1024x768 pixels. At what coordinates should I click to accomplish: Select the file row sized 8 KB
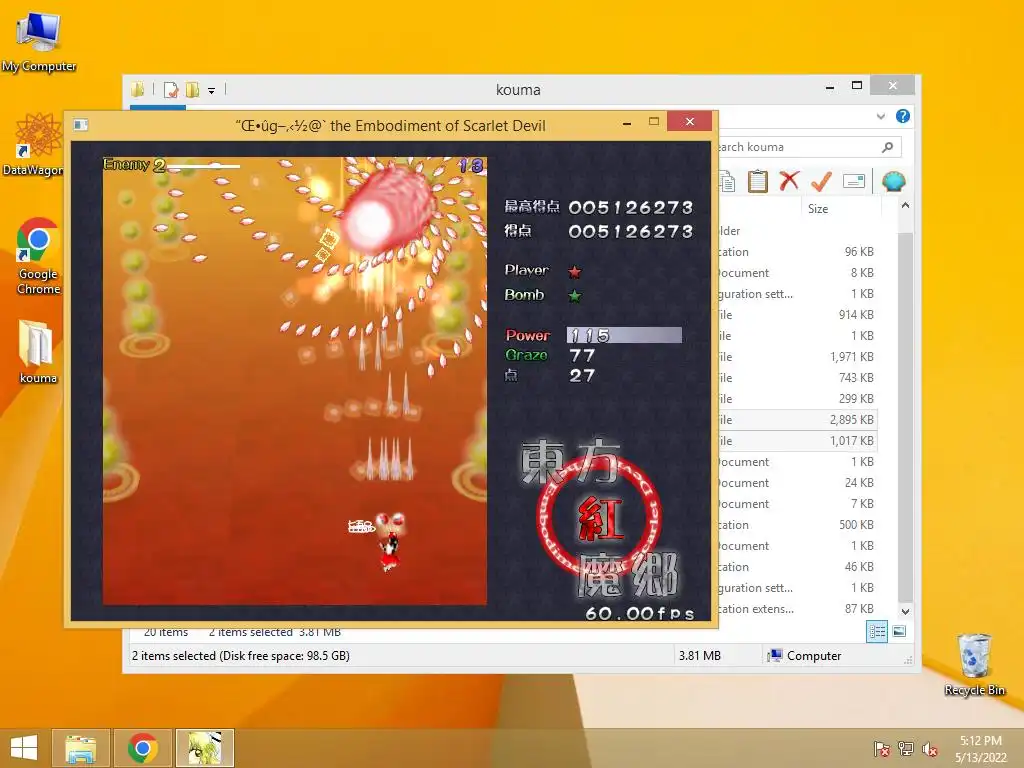[797, 272]
